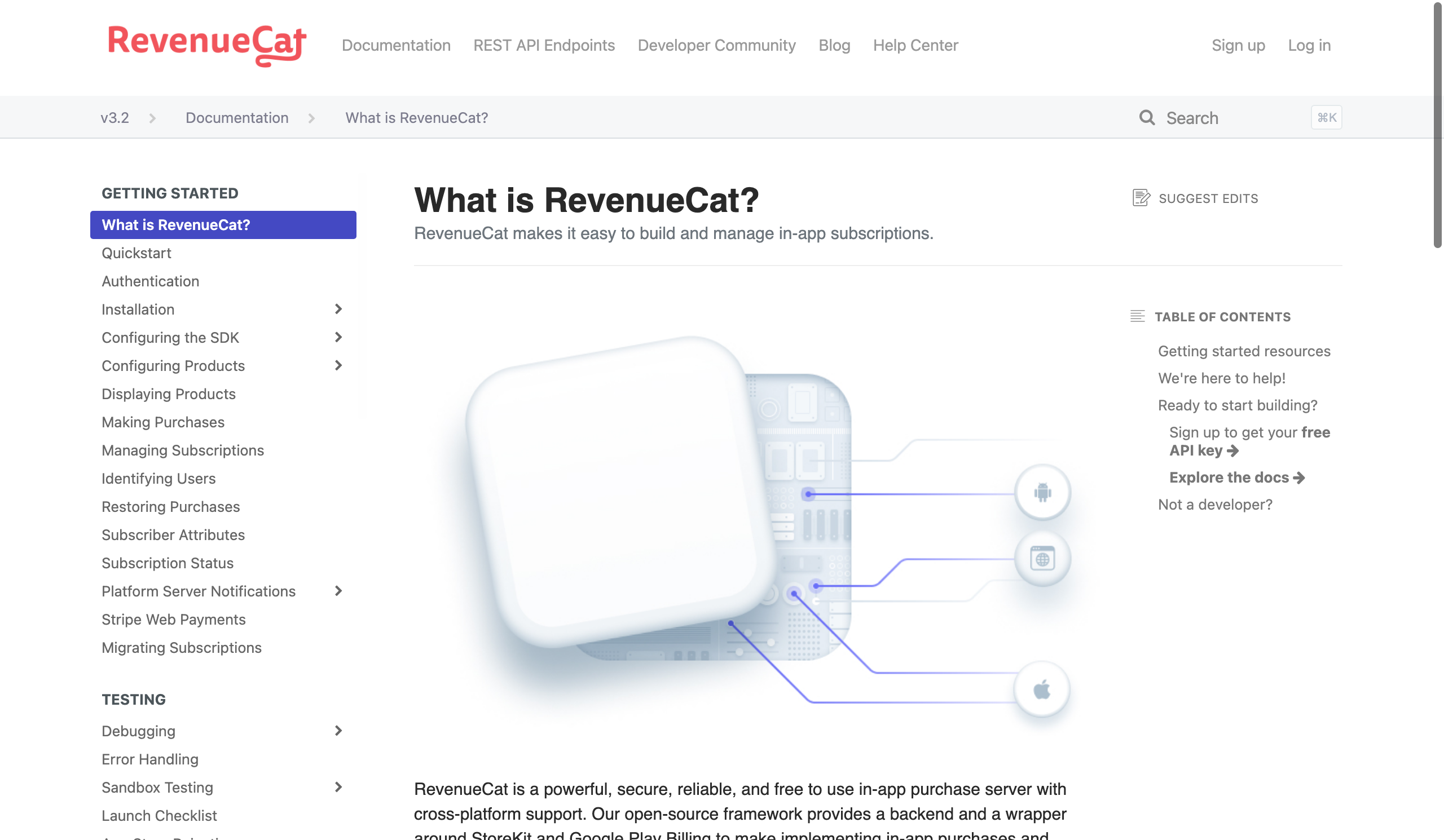Click Sign up to get free API key
This screenshot has width=1444, height=840.
1249,441
